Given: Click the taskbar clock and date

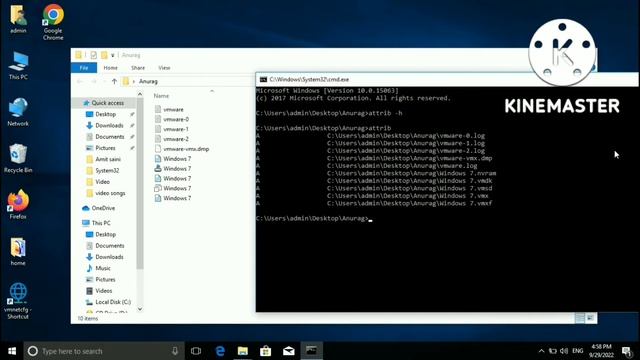Looking at the screenshot, I should (601, 351).
